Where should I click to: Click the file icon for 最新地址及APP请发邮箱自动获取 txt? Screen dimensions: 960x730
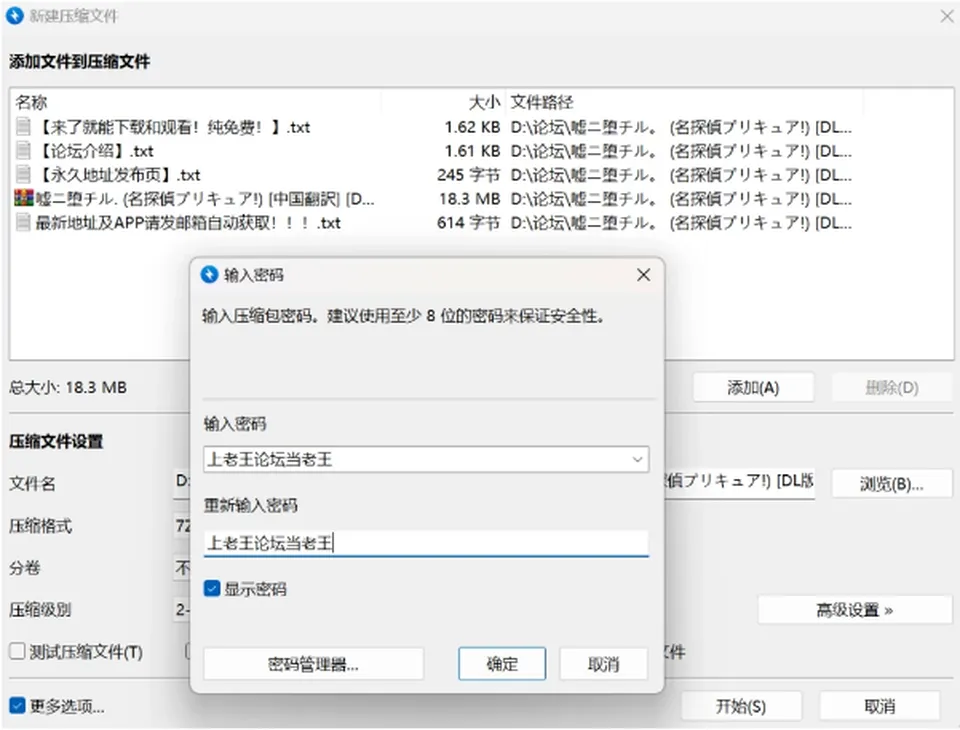[x=23, y=222]
